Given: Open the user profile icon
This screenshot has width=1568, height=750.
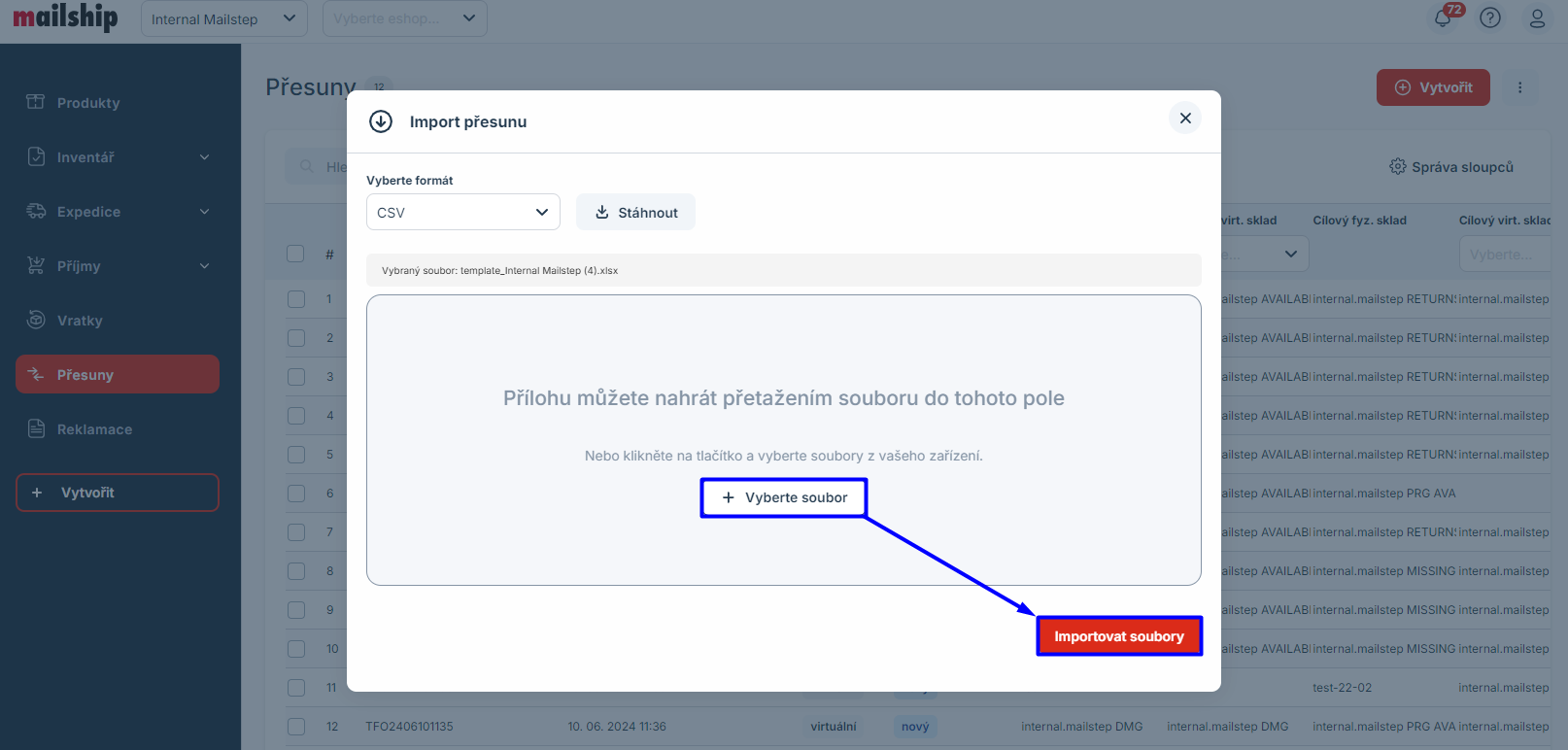Looking at the screenshot, I should [x=1537, y=18].
